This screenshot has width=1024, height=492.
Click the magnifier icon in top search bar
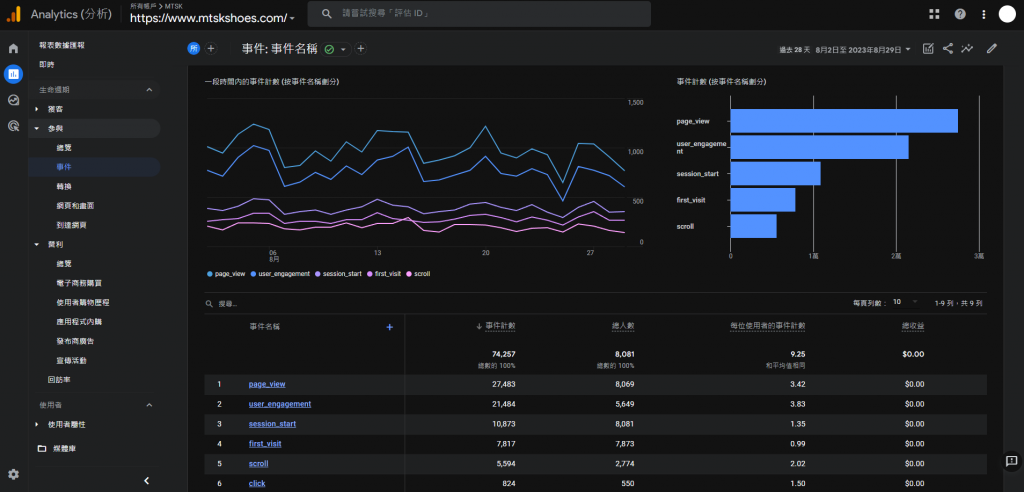[x=327, y=14]
